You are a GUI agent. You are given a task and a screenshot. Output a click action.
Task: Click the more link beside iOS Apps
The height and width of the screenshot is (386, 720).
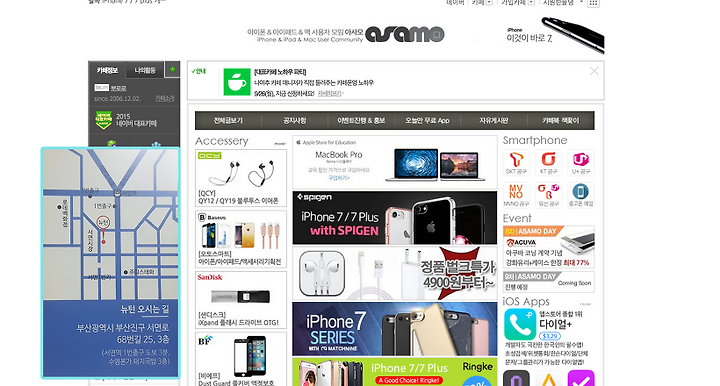[586, 304]
